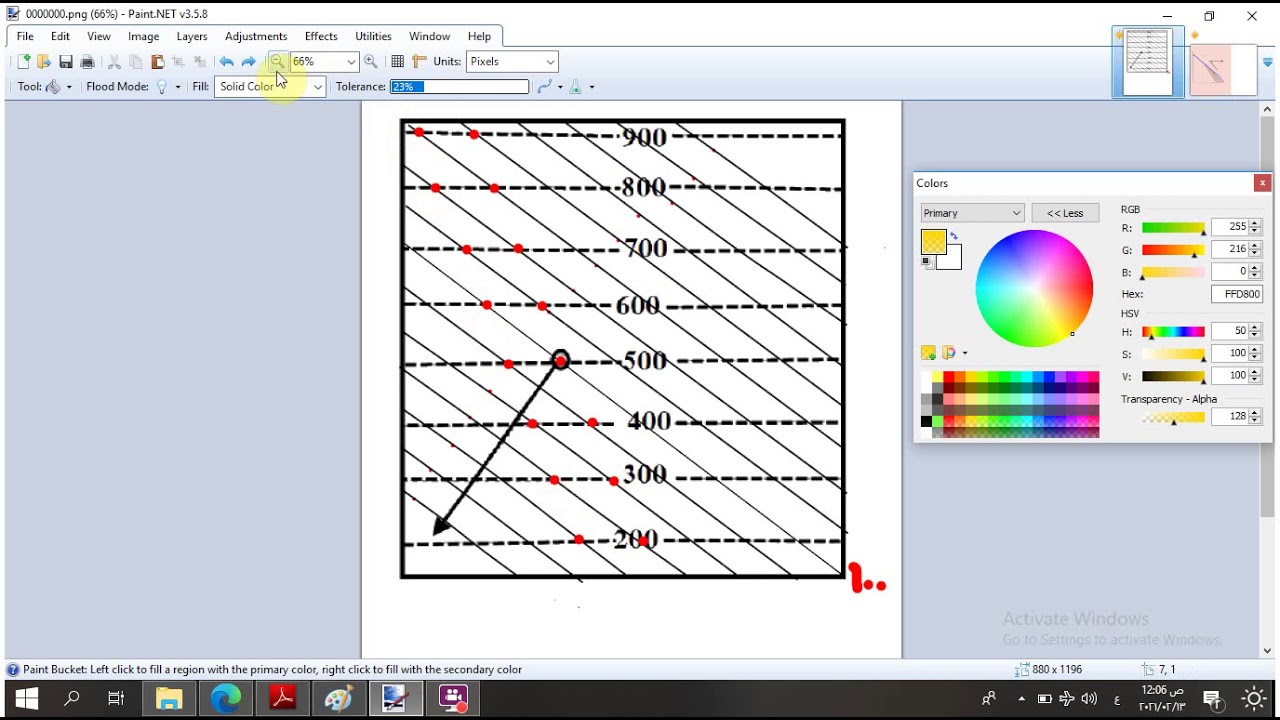The width and height of the screenshot is (1280, 720).
Task: Toggle the pixel grid icon
Action: click(397, 62)
